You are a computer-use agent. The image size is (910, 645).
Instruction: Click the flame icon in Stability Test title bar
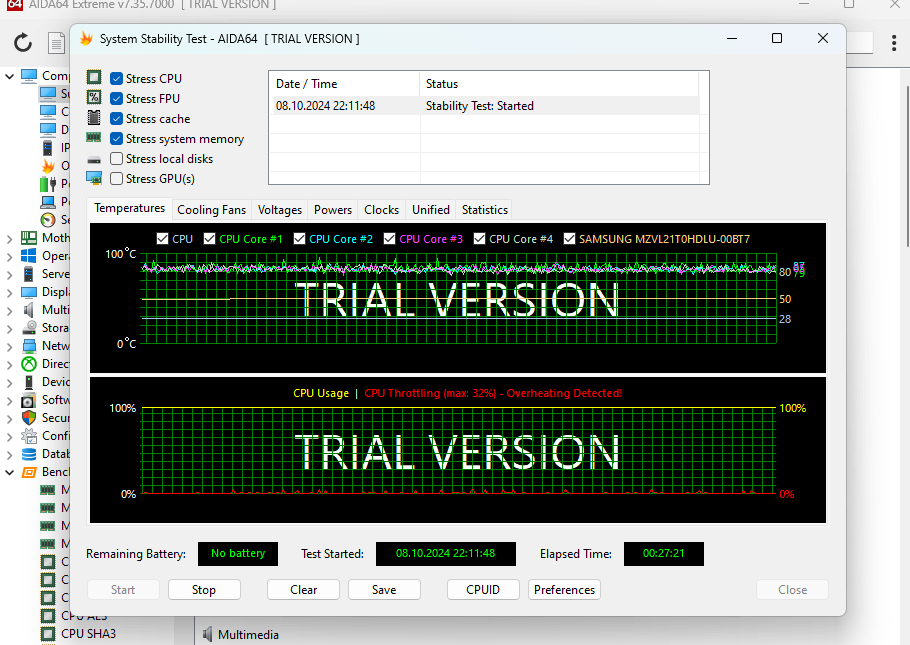click(86, 39)
